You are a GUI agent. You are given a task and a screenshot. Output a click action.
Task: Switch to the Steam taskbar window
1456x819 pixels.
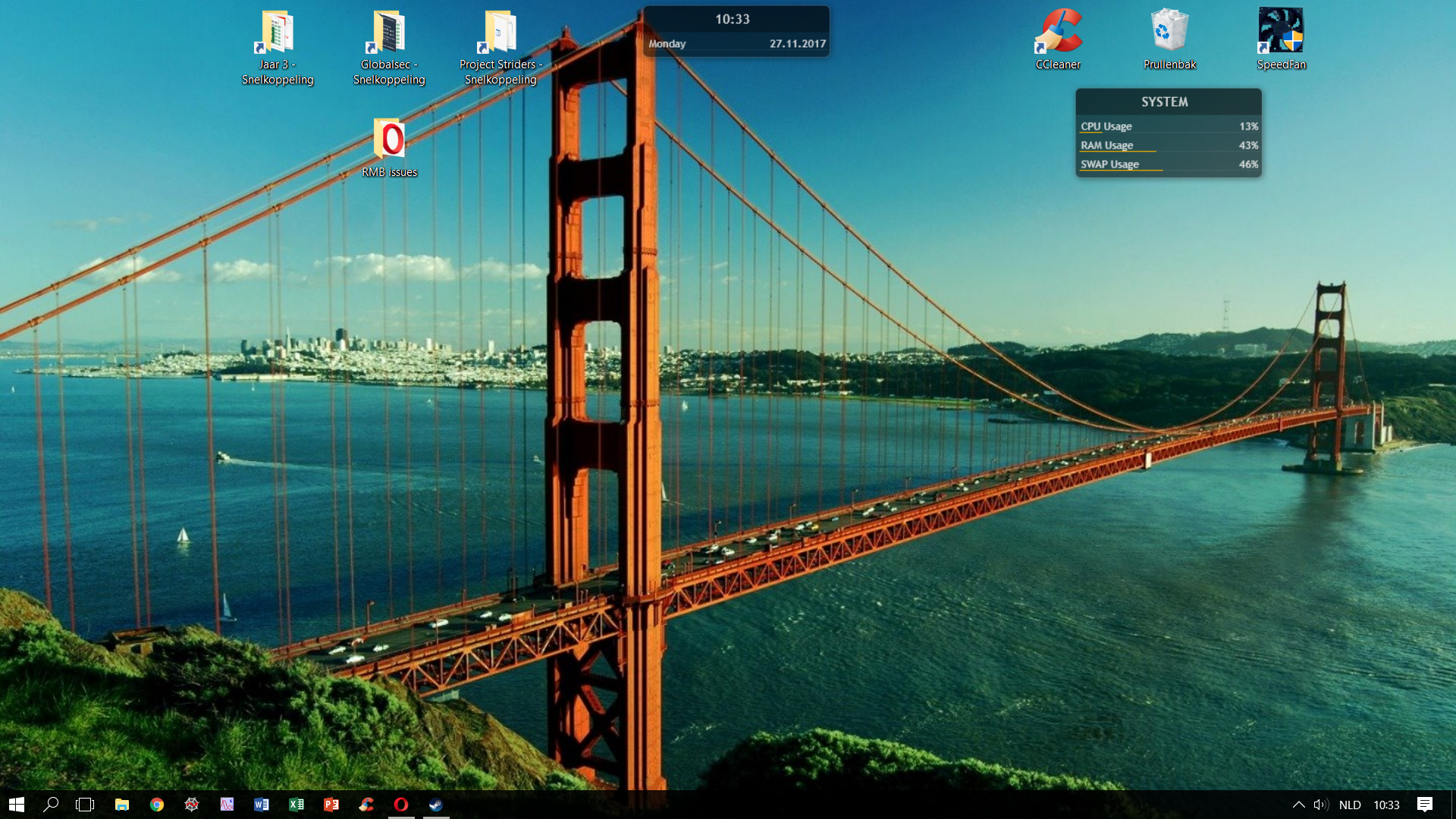click(x=436, y=805)
